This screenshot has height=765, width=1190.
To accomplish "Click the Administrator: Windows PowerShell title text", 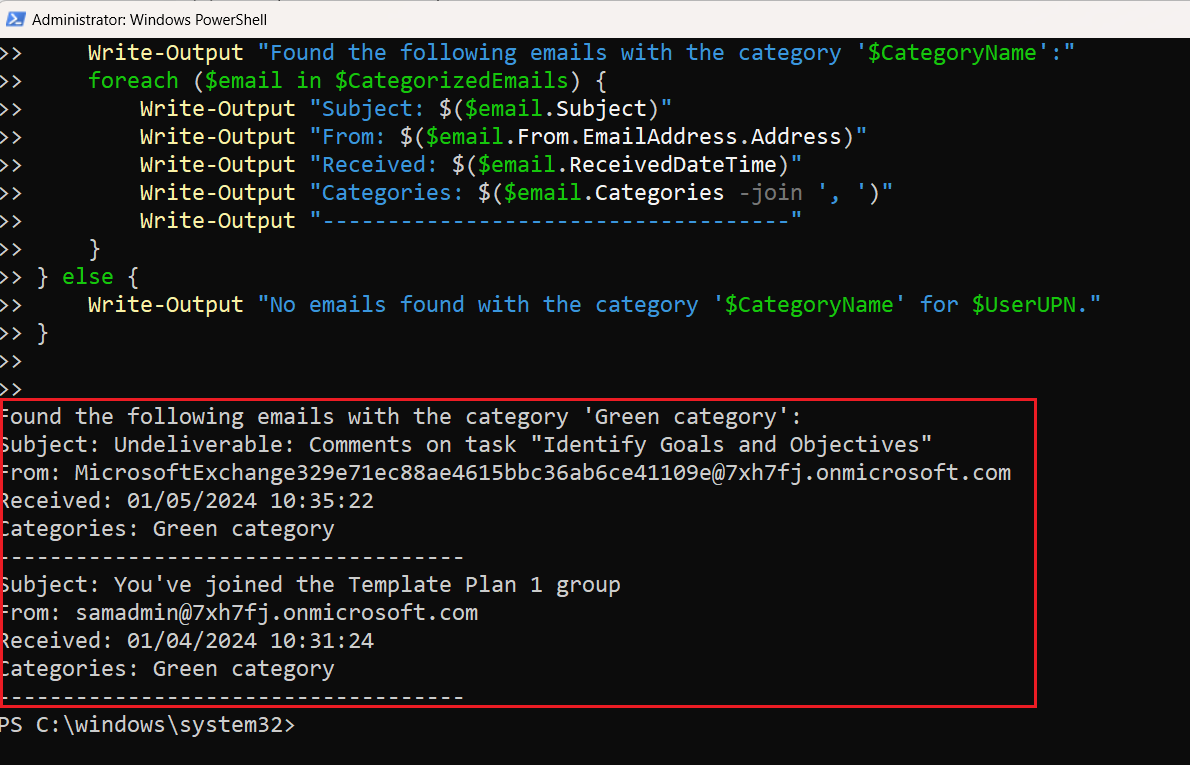I will pos(149,19).
